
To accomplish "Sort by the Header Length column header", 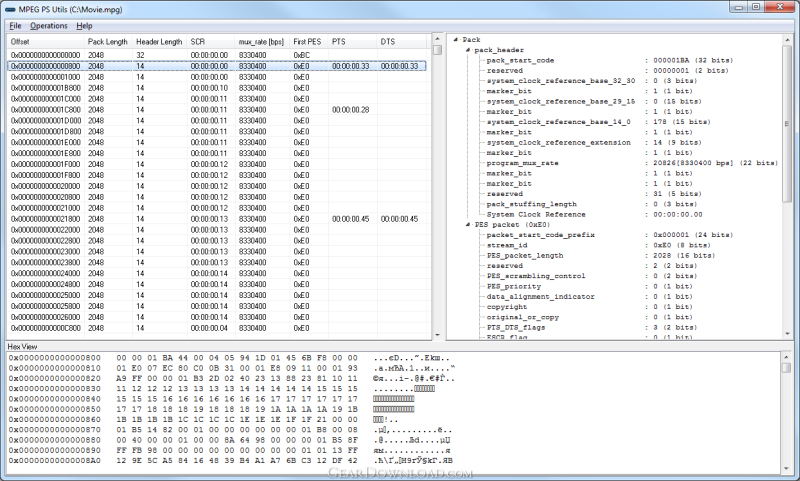I will (x=159, y=42).
